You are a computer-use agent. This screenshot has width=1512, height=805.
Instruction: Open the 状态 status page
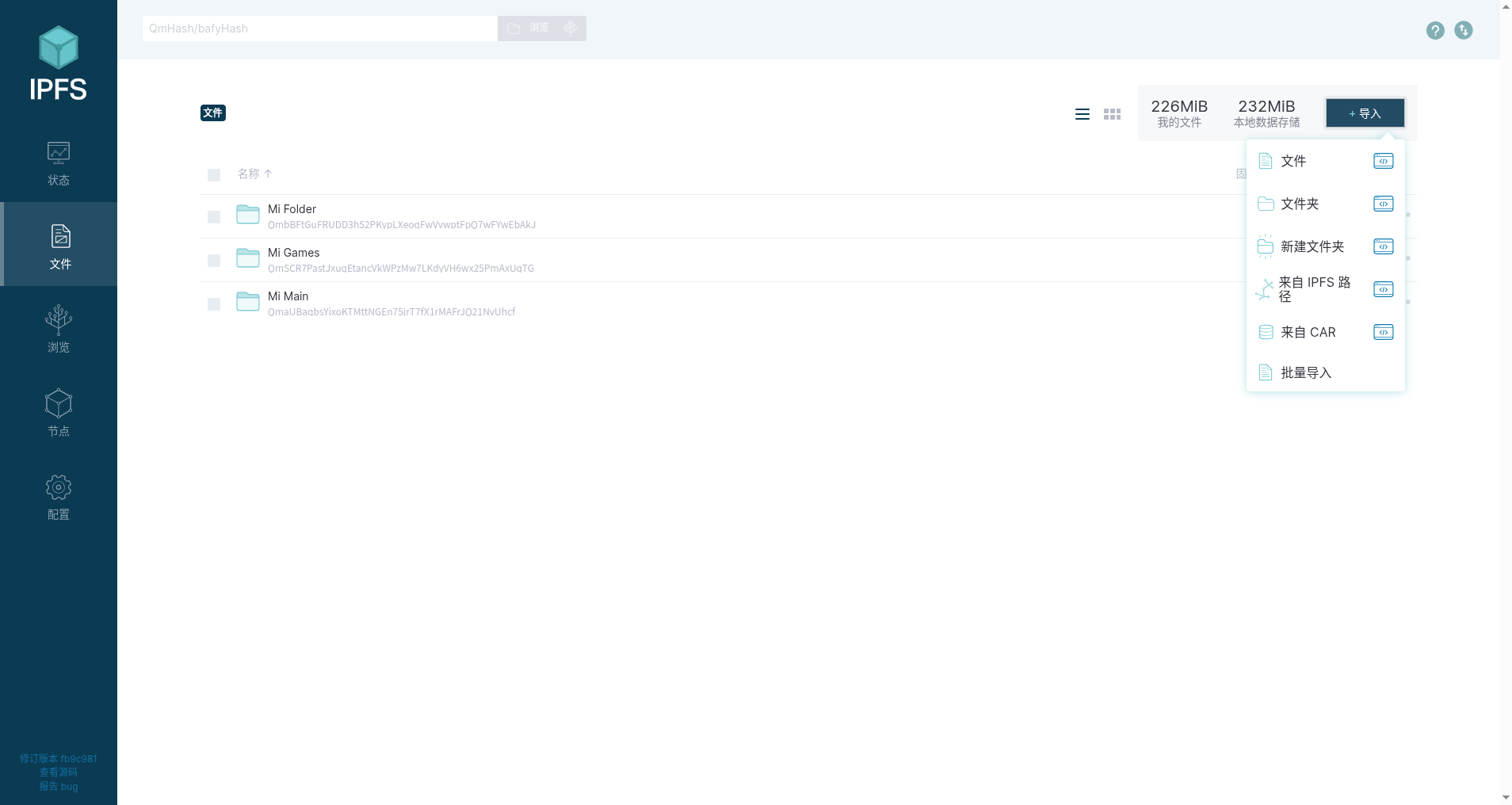(59, 163)
